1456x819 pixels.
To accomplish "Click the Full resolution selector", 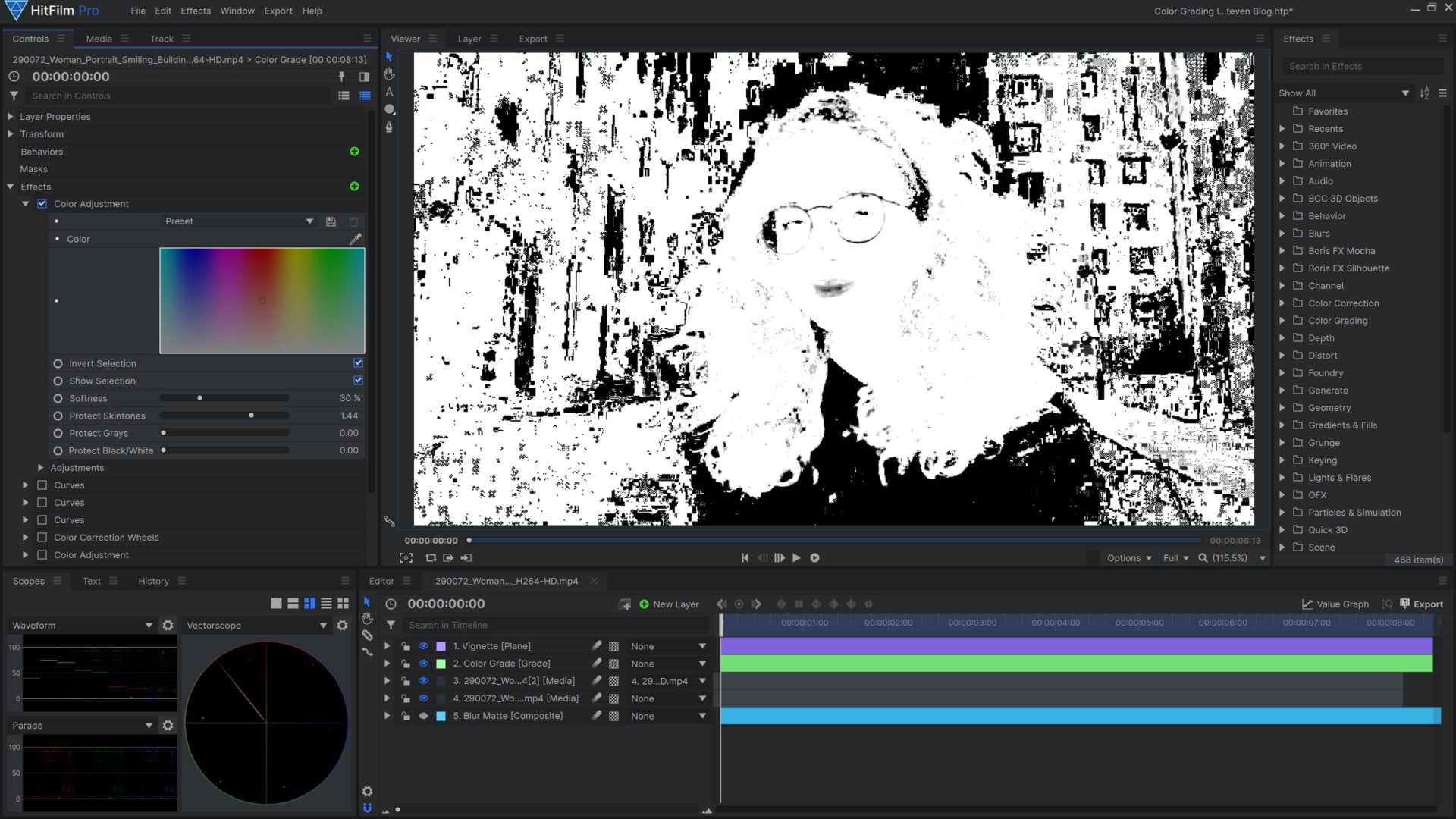I will [x=1176, y=558].
